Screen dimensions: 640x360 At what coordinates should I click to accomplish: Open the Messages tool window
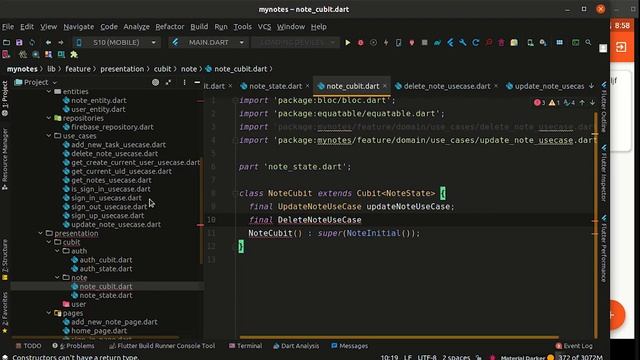click(349, 346)
